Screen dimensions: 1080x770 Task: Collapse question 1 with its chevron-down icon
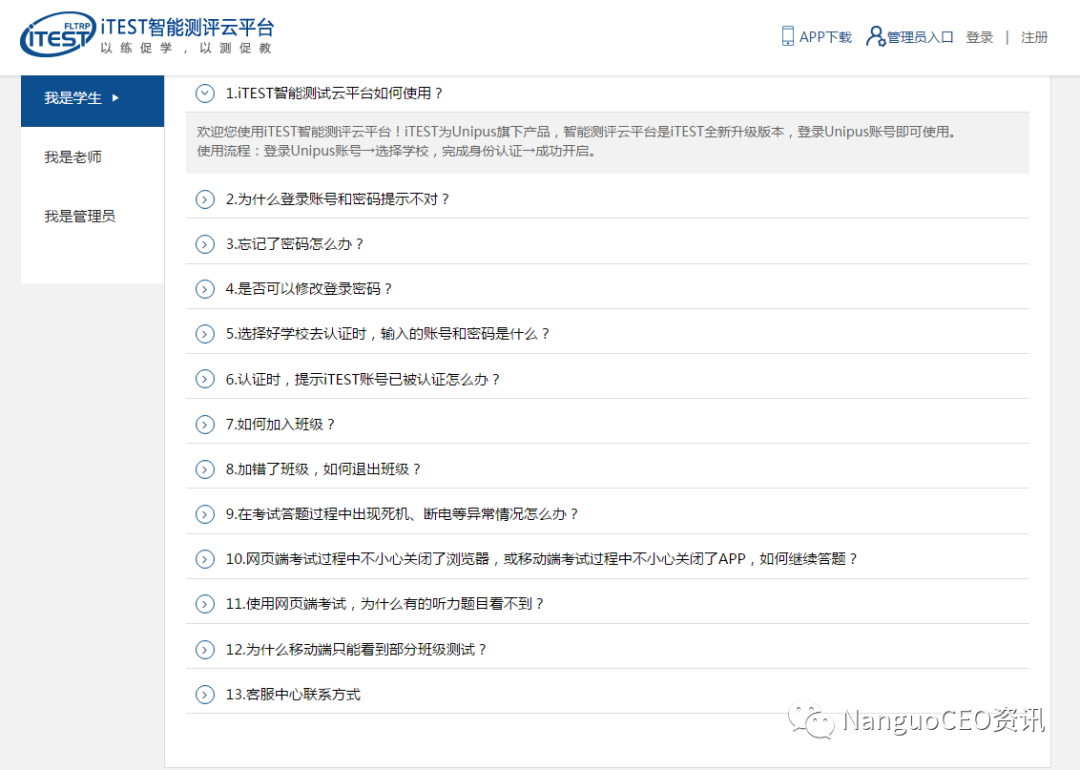point(205,93)
